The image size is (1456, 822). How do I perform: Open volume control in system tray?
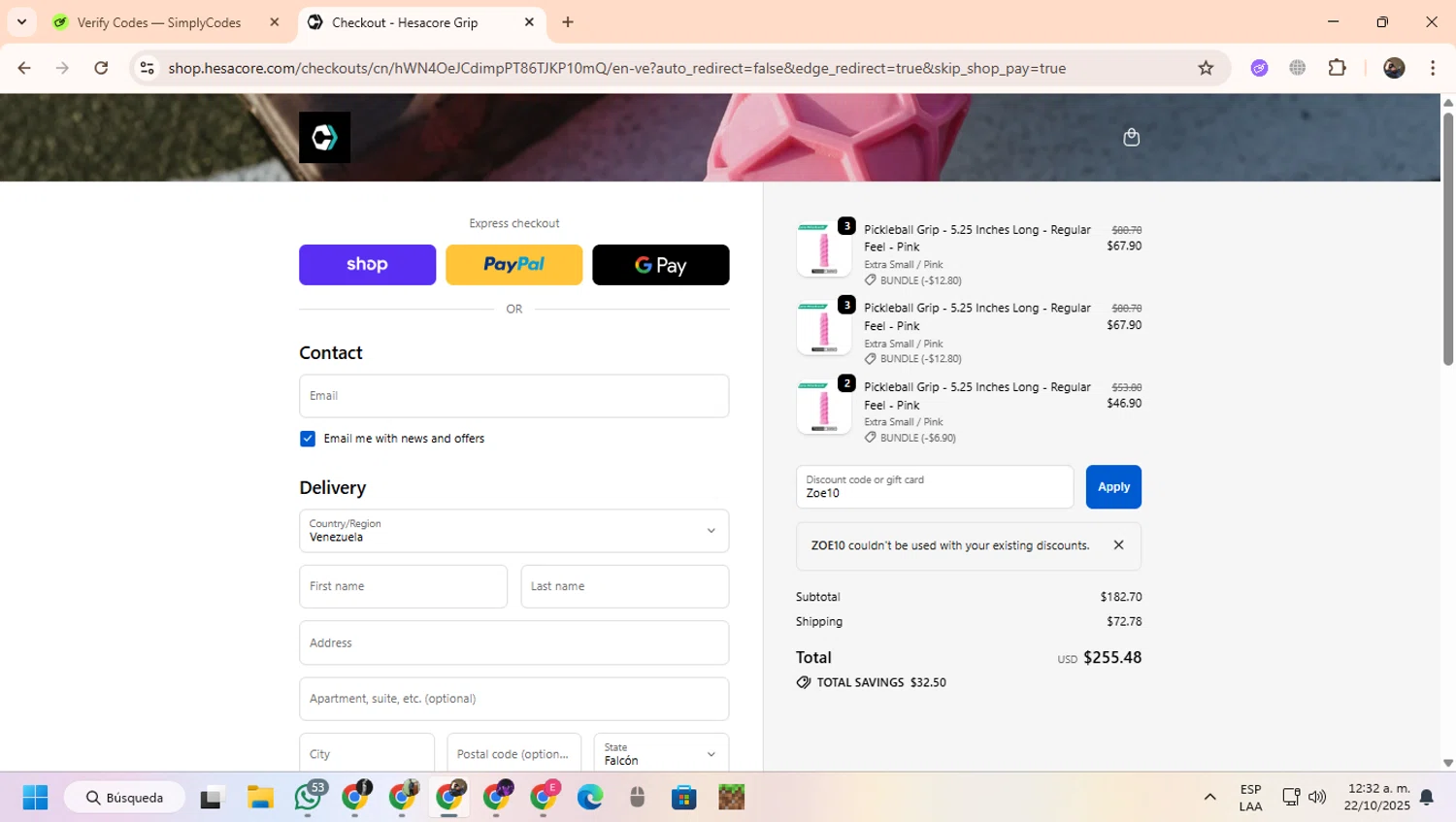(x=1317, y=798)
